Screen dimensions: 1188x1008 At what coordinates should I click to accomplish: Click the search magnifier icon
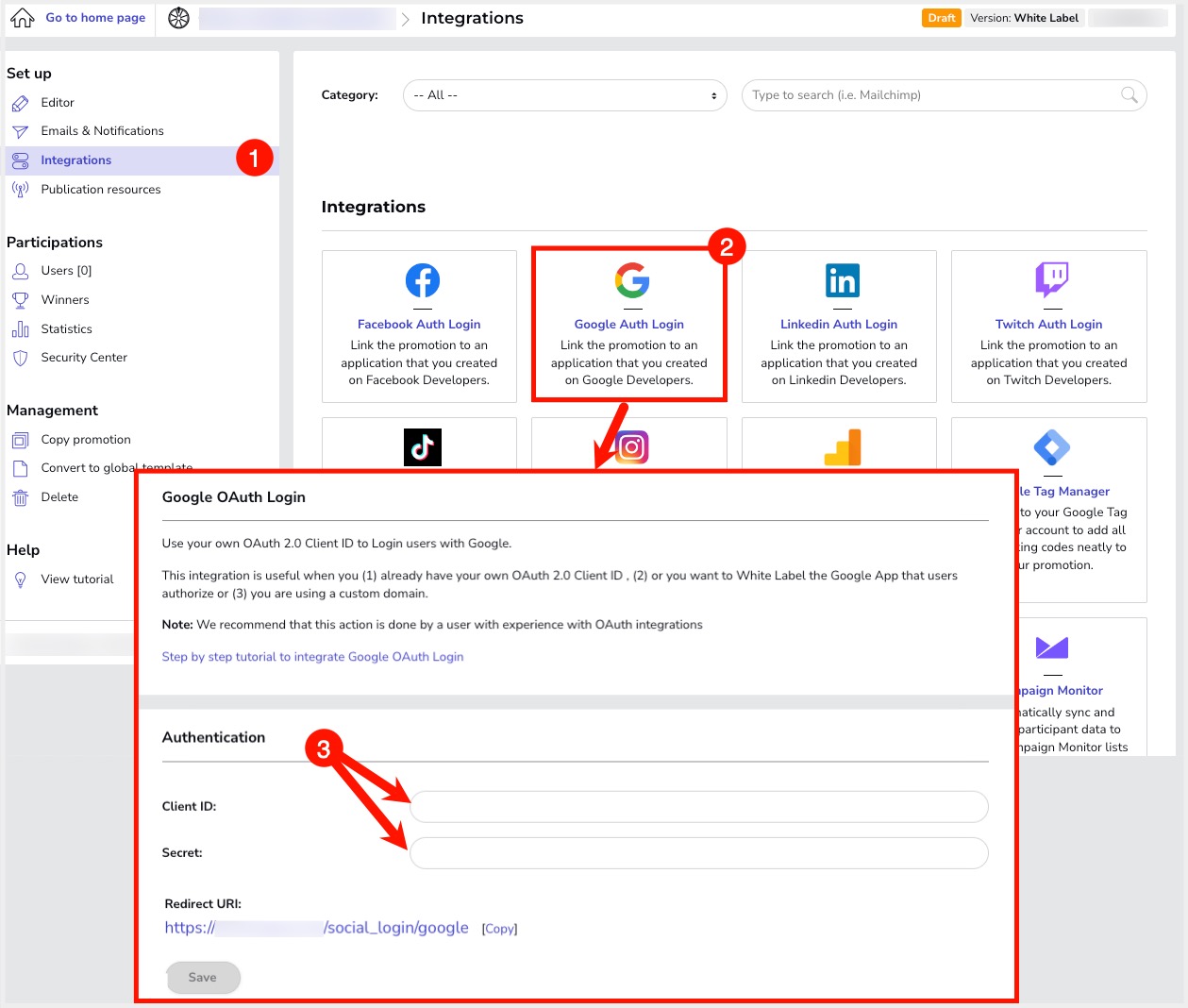click(x=1129, y=94)
